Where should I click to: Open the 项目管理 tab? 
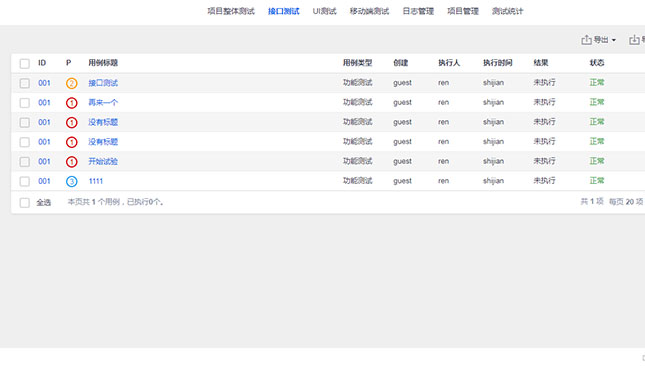click(463, 11)
